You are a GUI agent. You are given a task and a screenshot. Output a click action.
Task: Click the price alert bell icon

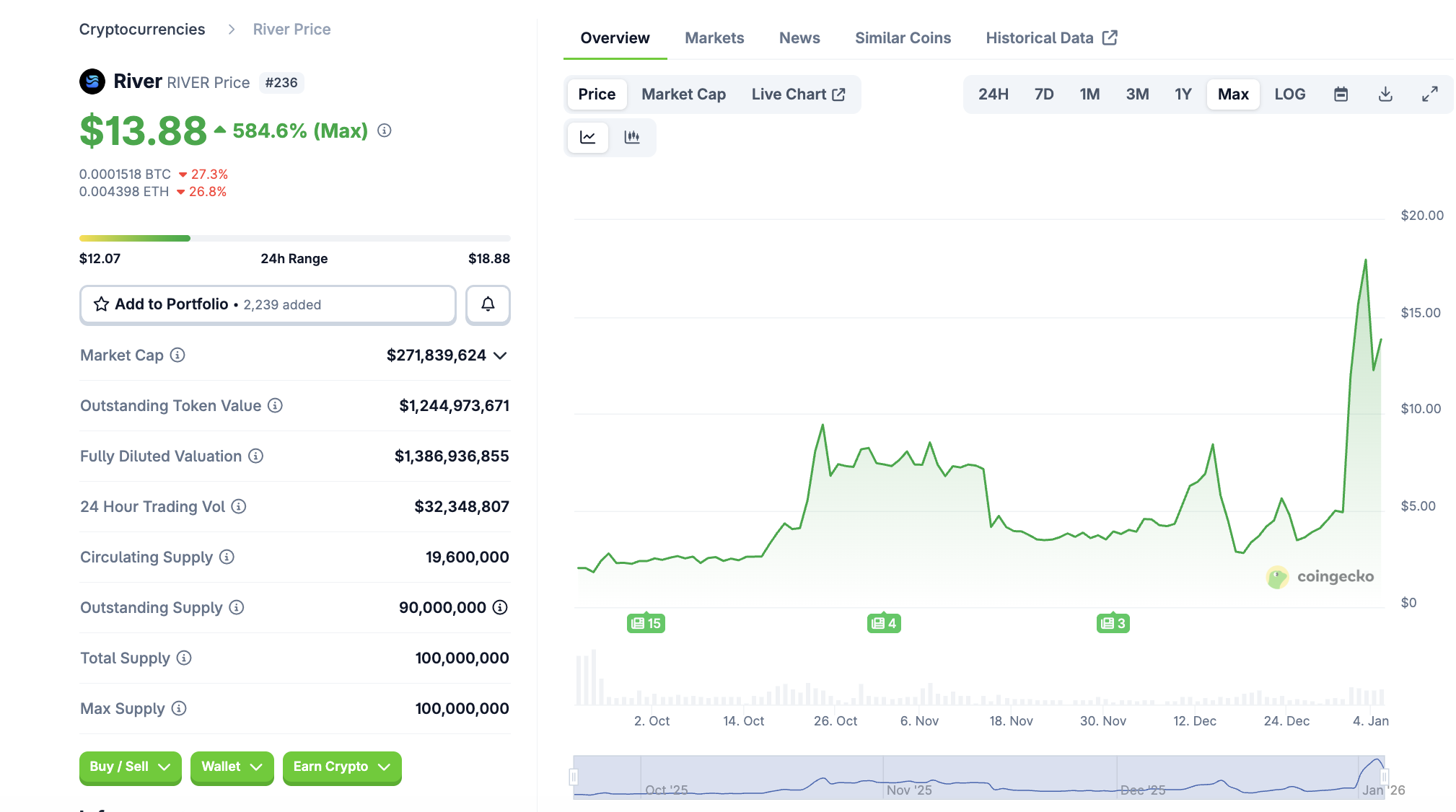coord(488,304)
